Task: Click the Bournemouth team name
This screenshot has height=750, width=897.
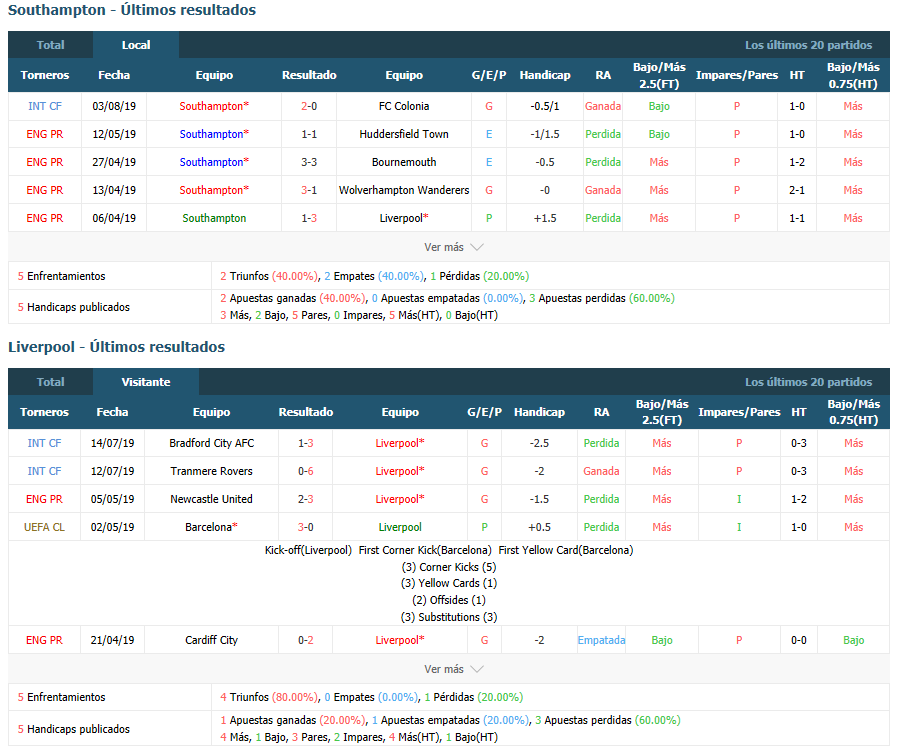Action: [x=404, y=162]
